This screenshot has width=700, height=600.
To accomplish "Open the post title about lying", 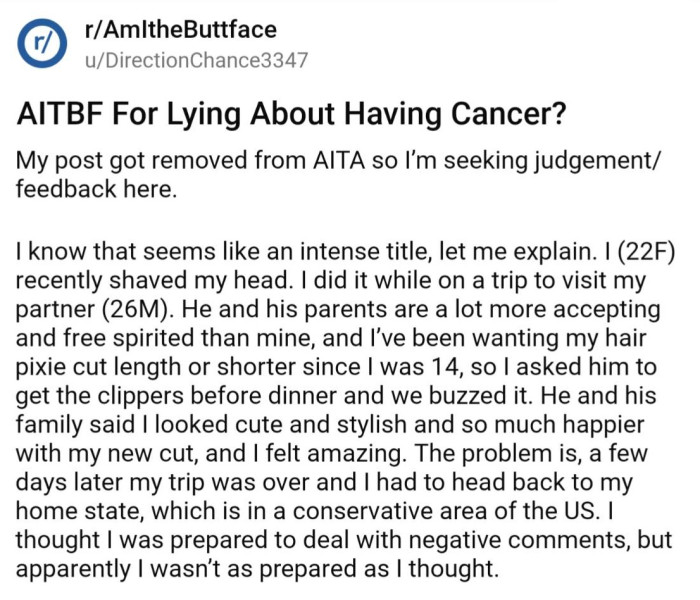I will [292, 114].
